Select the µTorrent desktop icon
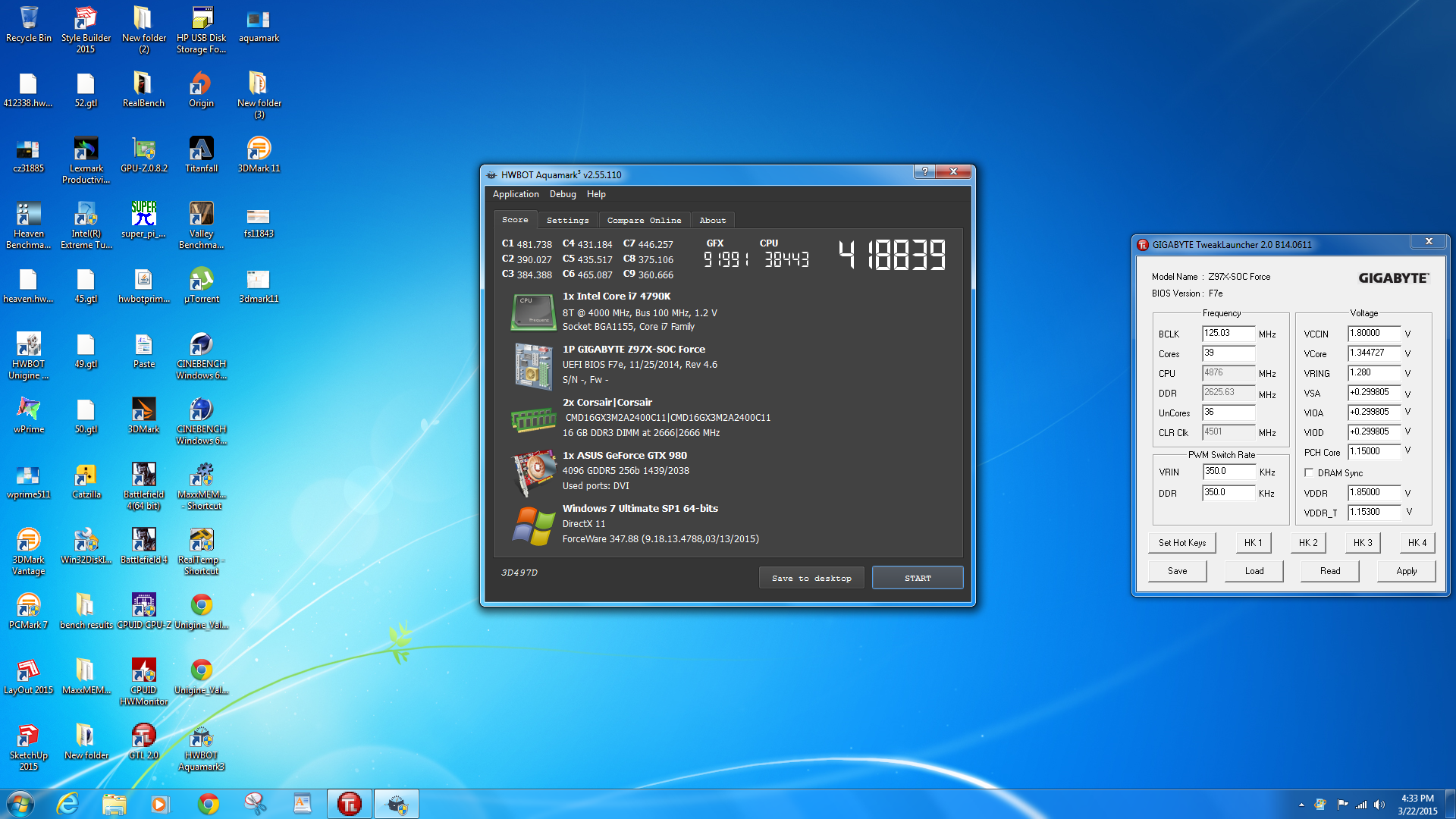1456x819 pixels. coord(201,285)
